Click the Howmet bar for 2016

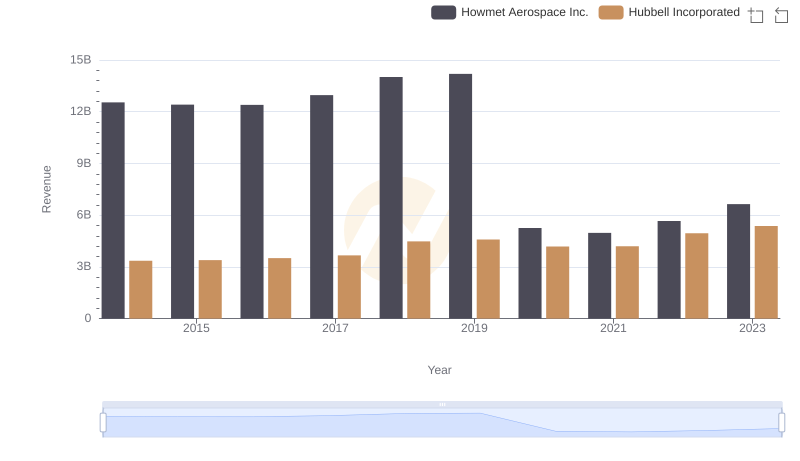point(252,212)
